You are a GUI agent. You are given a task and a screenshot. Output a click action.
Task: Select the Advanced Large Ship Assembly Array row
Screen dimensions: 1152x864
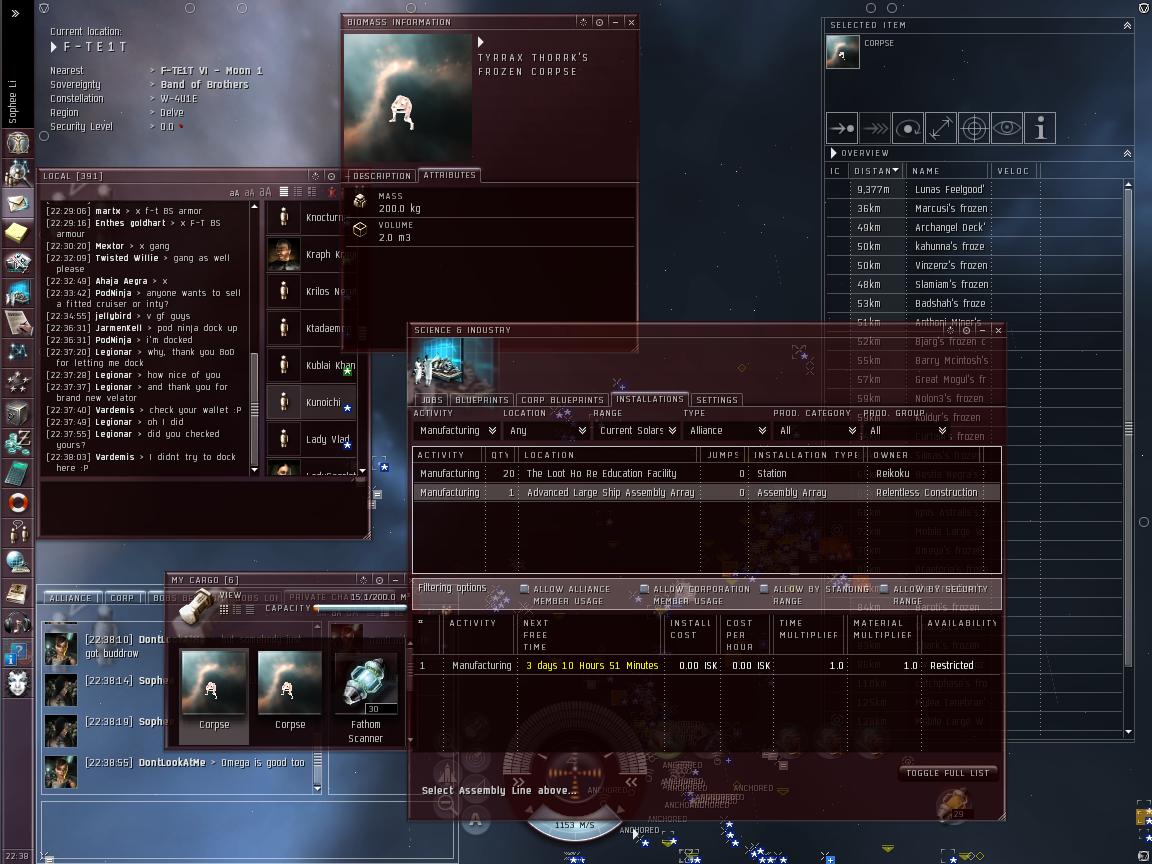coord(706,492)
